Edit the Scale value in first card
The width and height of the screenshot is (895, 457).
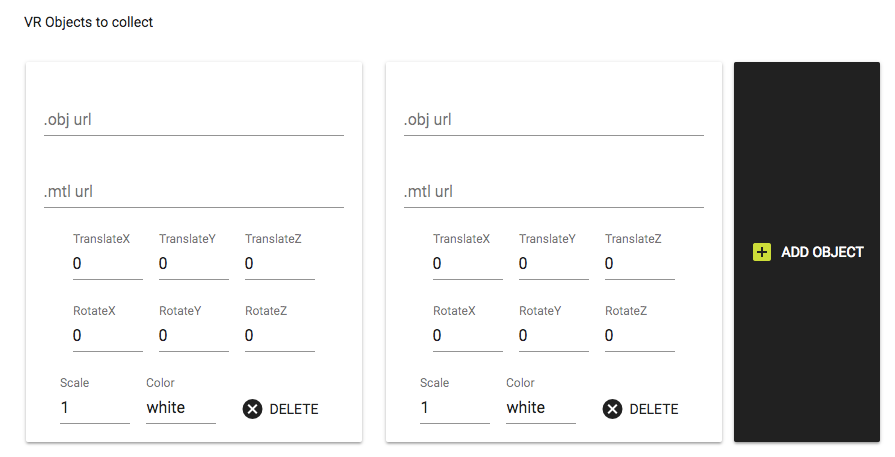click(94, 408)
